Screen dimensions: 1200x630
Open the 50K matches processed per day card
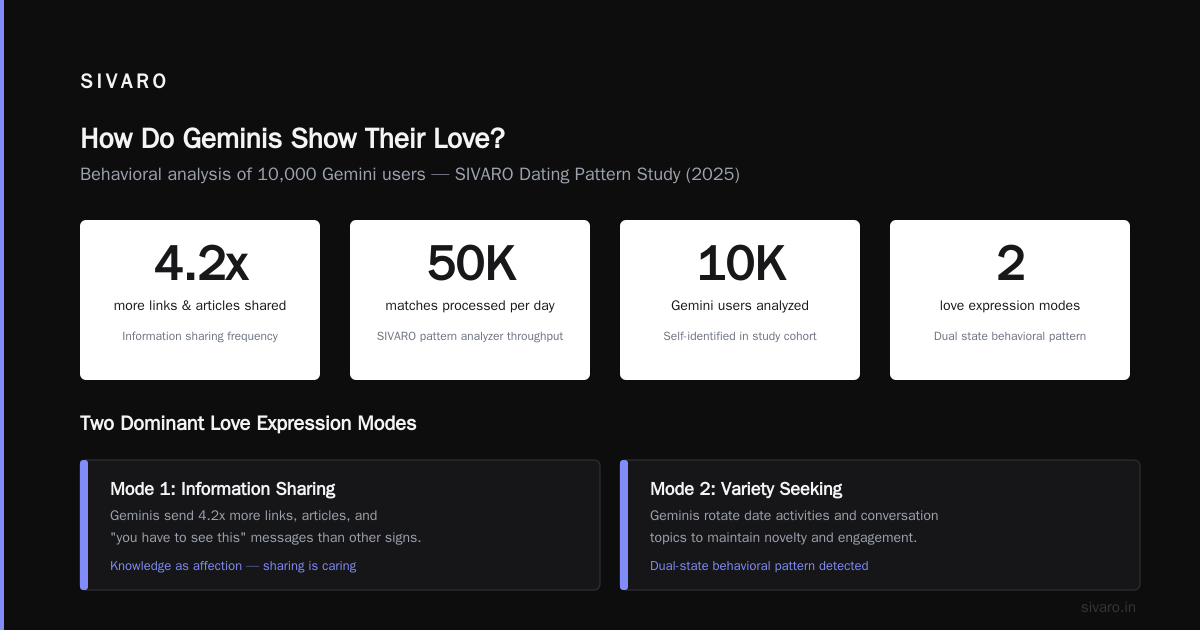470,300
